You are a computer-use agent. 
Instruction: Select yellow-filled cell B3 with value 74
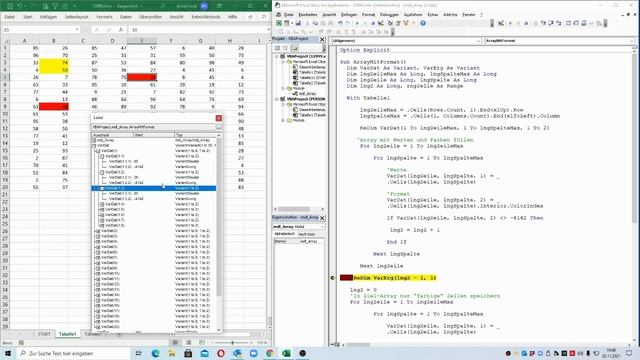coord(54,62)
